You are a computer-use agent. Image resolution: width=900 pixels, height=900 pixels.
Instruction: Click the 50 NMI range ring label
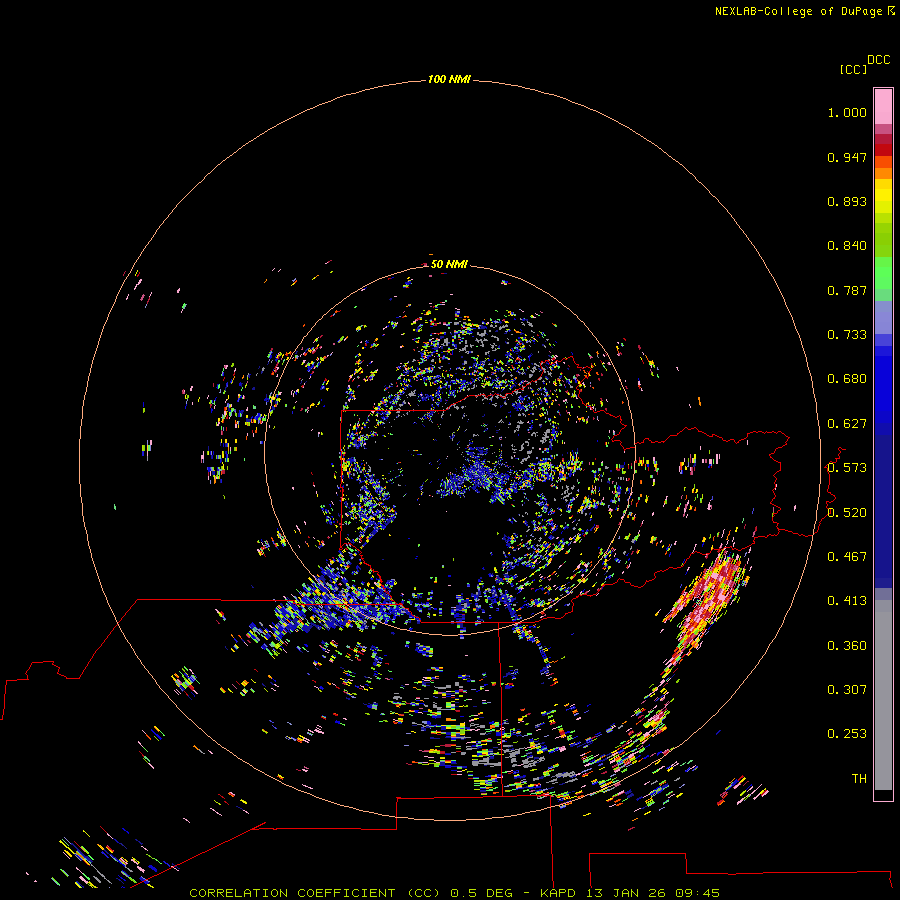[x=449, y=264]
